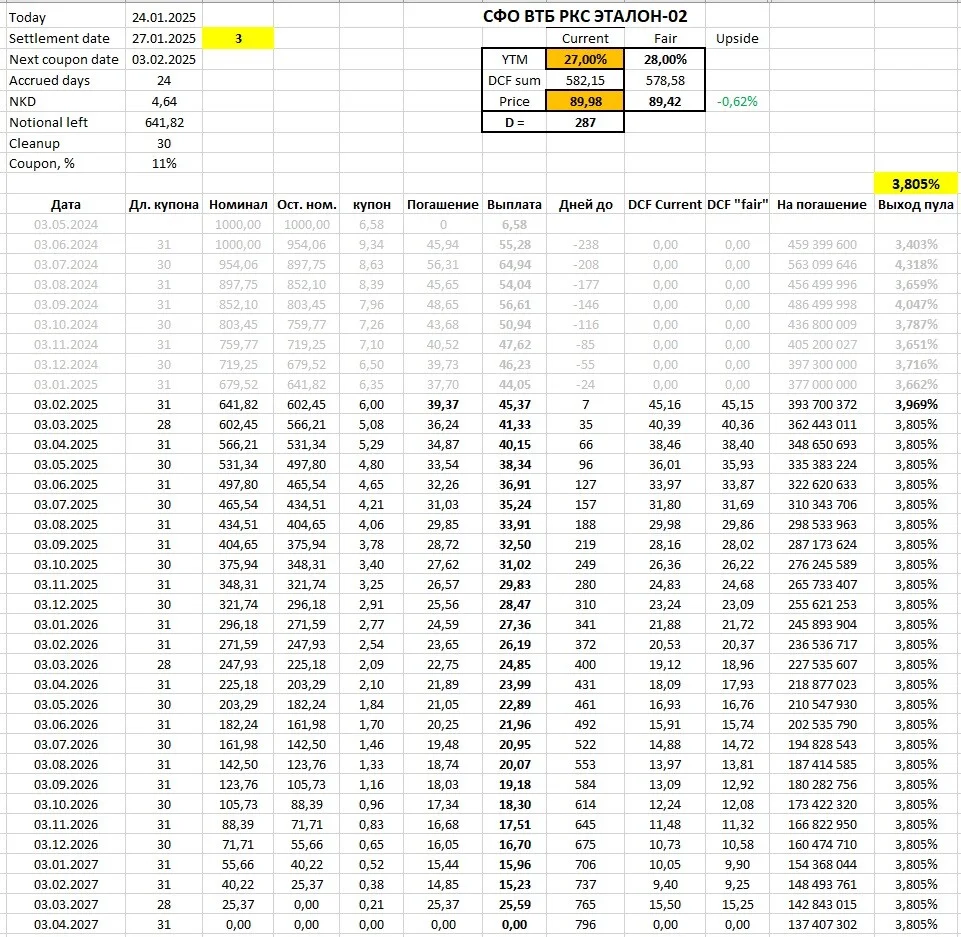Click the Fair Price cell 89,42

665,101
